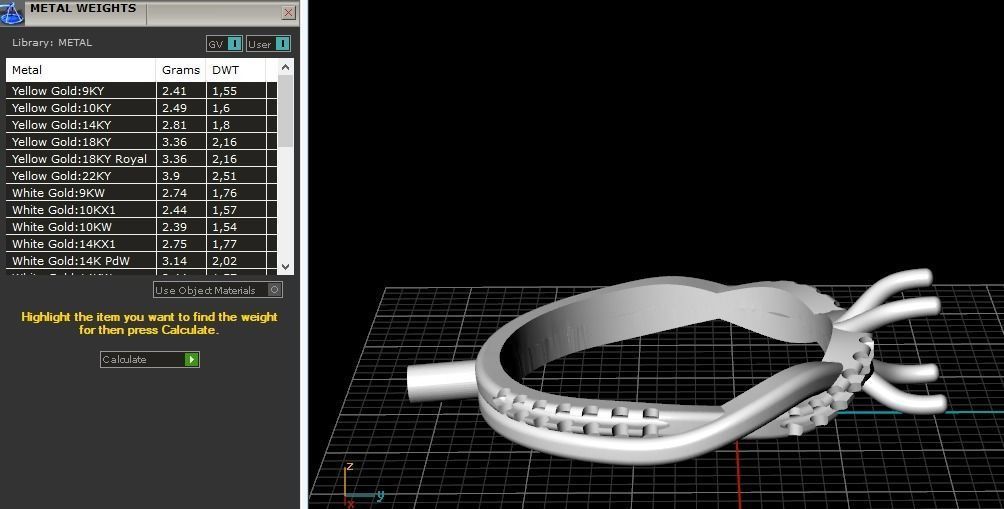The height and width of the screenshot is (509, 1004).
Task: Click the Grams column header
Action: [181, 70]
